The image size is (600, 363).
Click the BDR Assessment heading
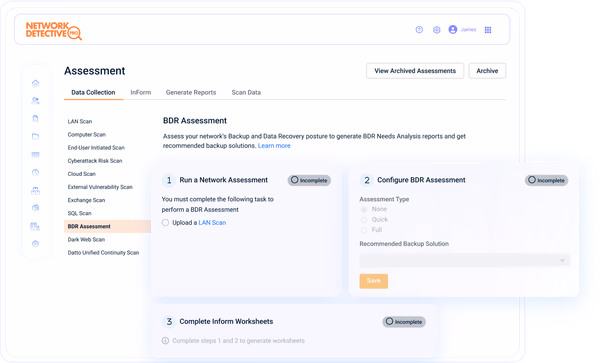click(x=195, y=120)
